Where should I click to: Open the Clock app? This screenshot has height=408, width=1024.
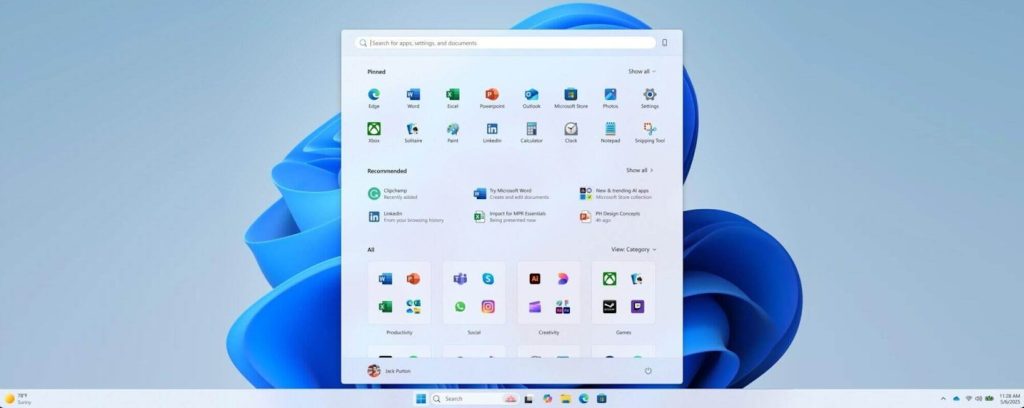tap(571, 132)
